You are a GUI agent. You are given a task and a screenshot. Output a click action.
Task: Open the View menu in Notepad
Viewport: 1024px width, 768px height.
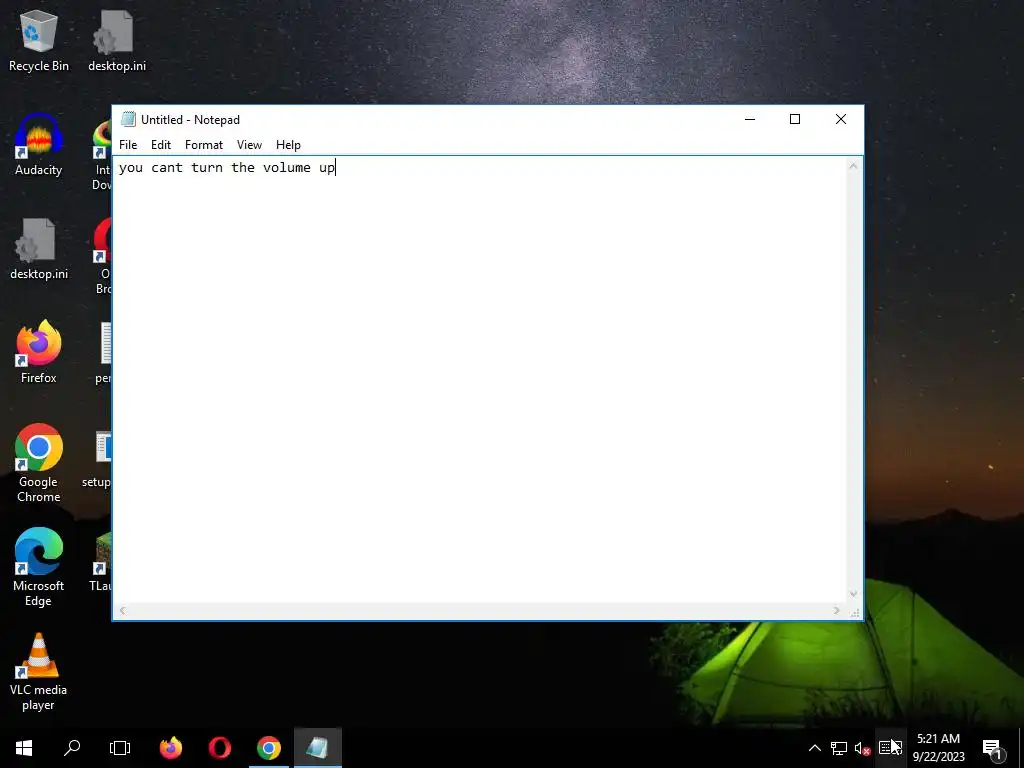pos(249,145)
